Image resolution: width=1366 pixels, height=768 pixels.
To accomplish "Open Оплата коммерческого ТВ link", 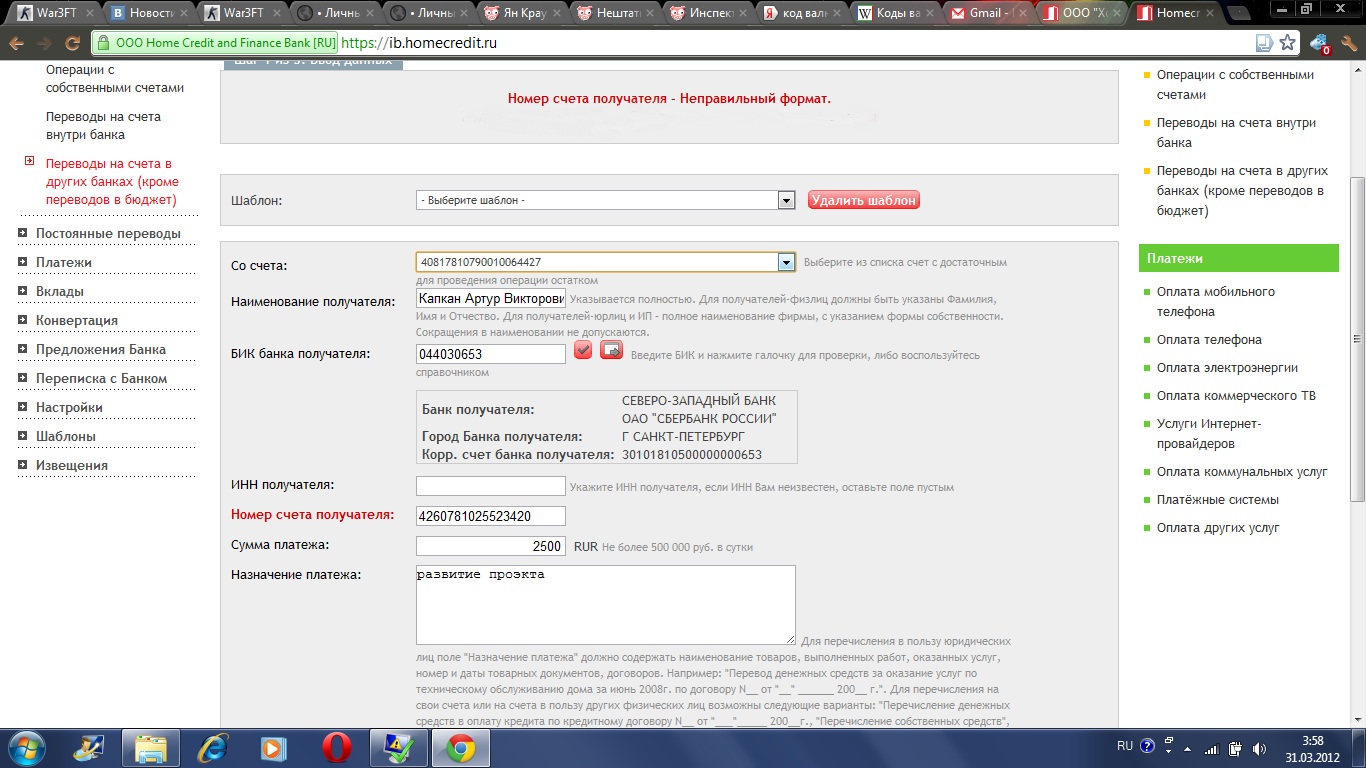I will coord(1236,395).
